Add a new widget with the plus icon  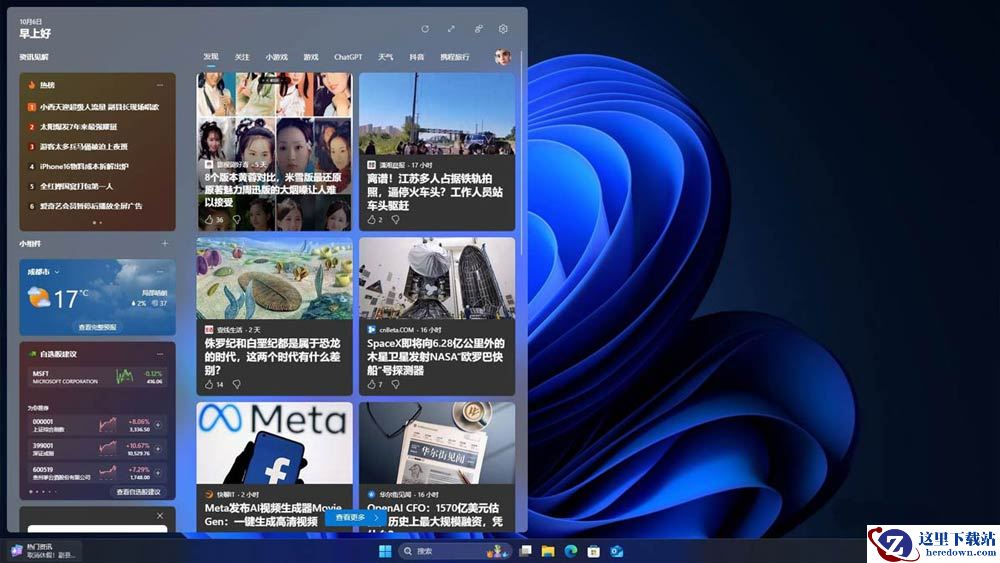165,244
